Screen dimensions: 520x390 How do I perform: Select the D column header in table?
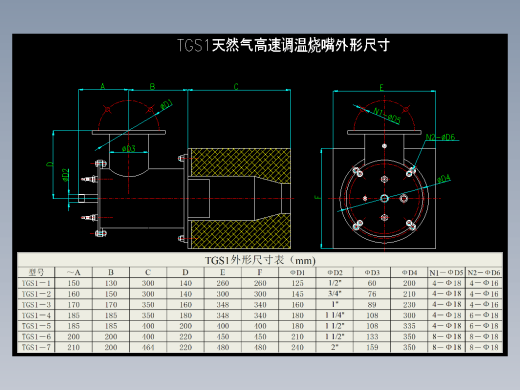185,272
